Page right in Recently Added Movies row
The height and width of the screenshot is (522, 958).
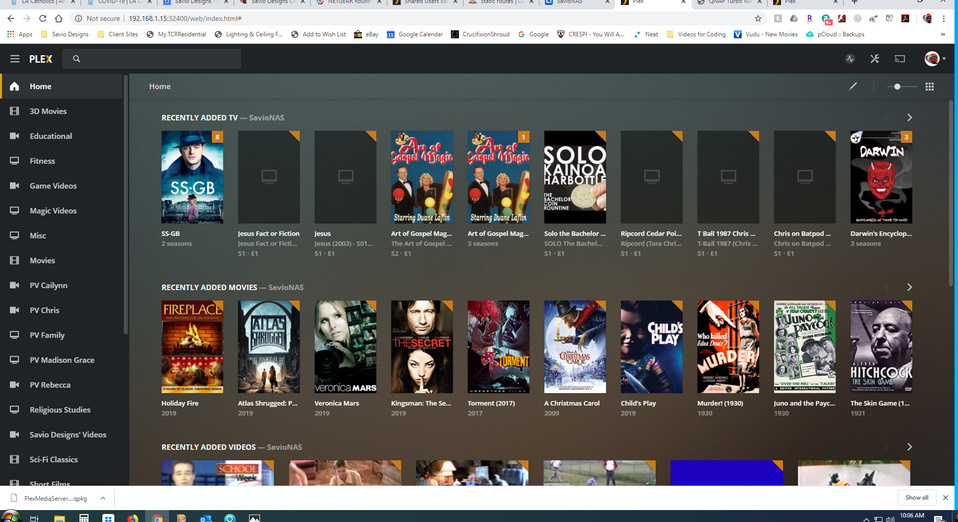[909, 287]
